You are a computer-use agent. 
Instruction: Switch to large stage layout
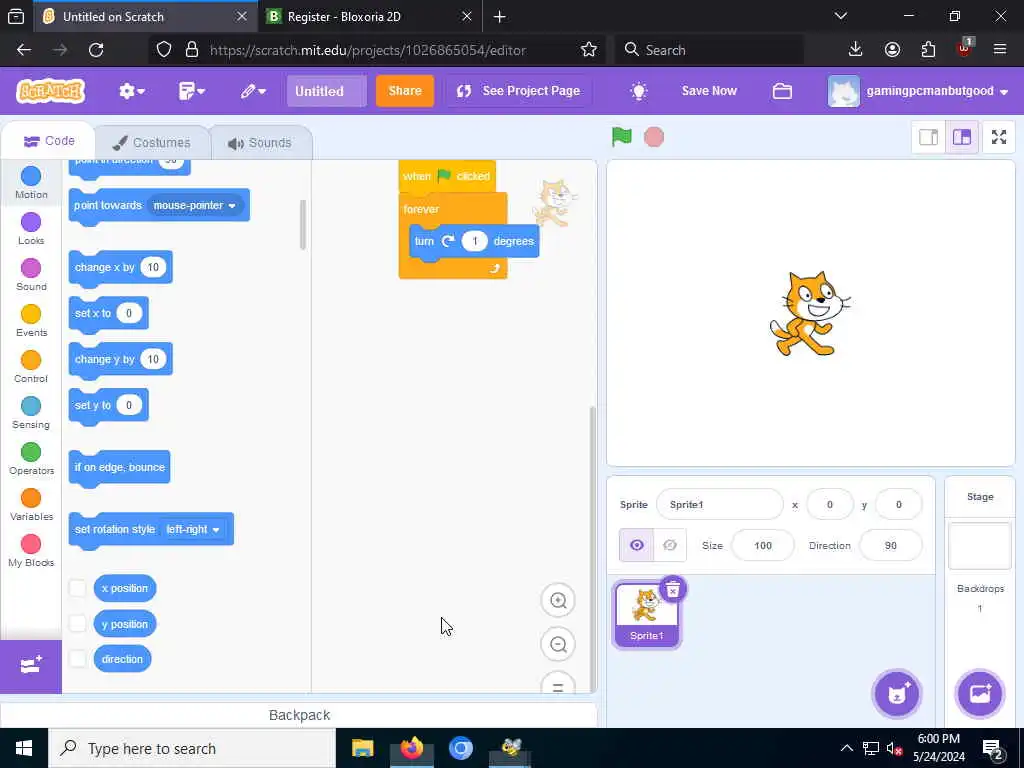click(962, 137)
